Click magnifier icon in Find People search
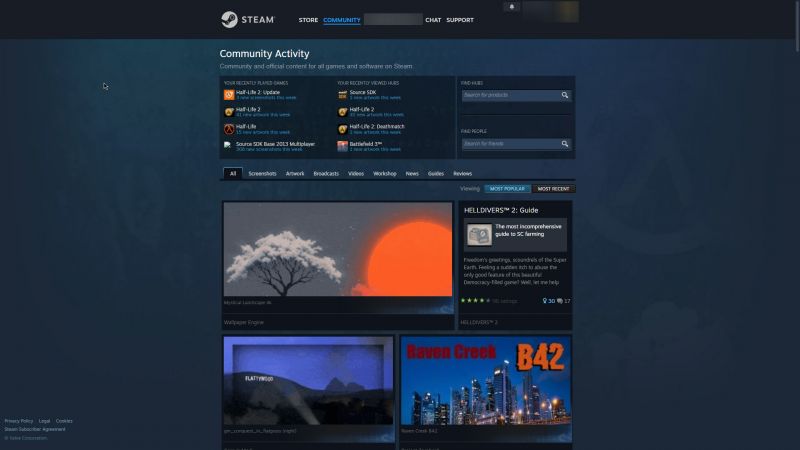 click(x=565, y=144)
